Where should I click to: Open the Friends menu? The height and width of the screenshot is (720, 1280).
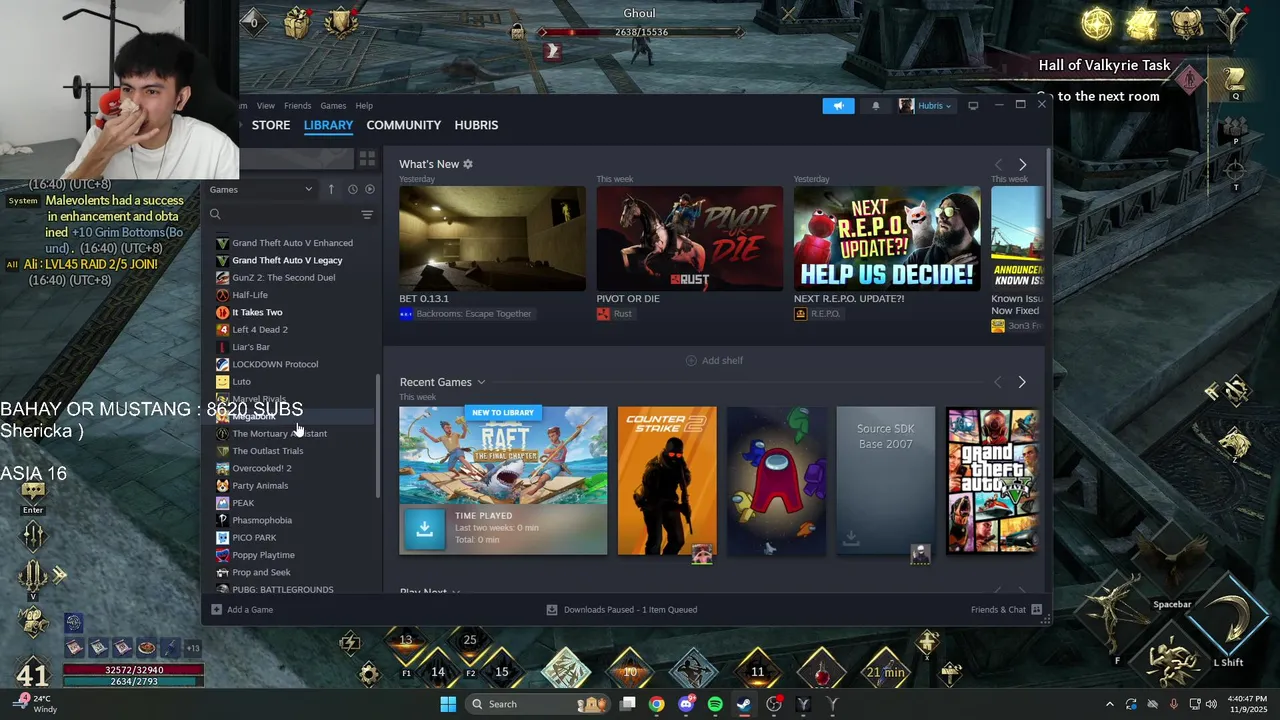click(297, 105)
